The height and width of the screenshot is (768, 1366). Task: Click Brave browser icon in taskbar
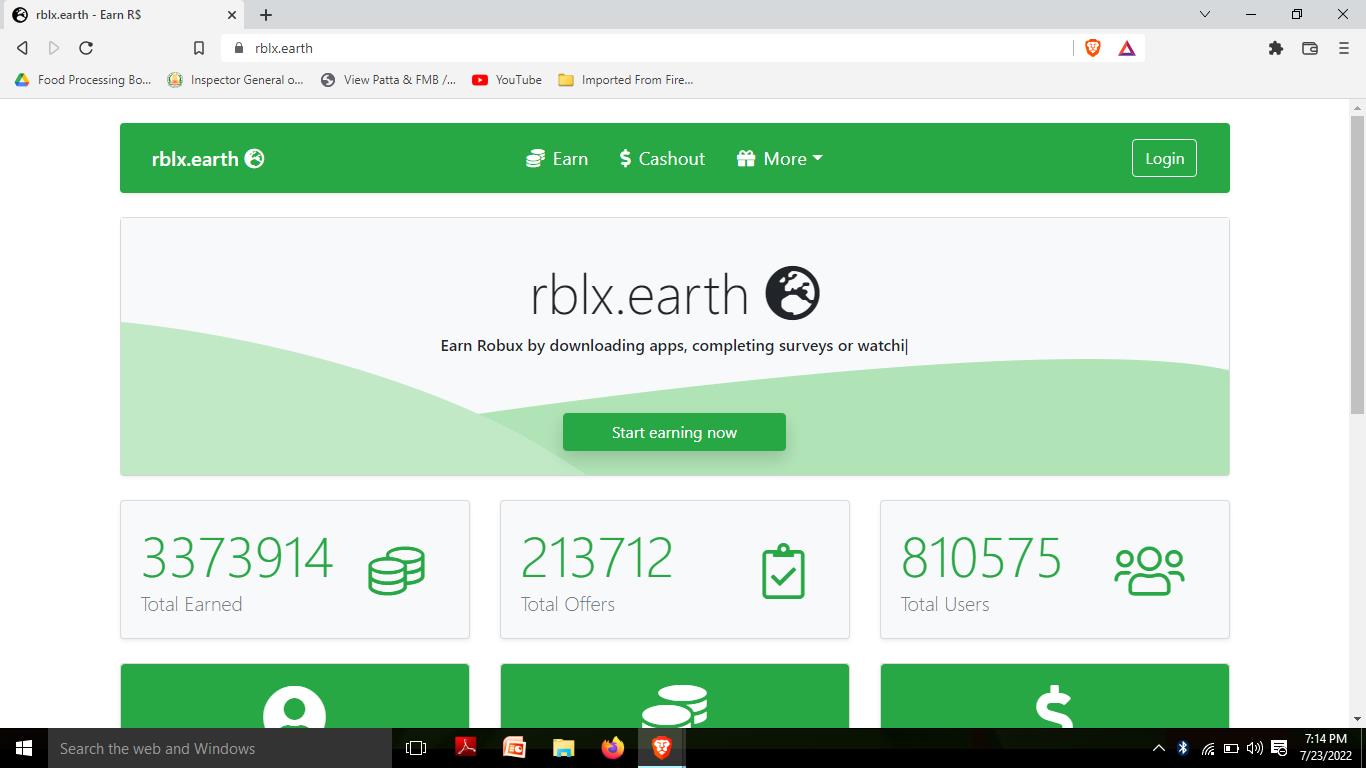point(661,748)
